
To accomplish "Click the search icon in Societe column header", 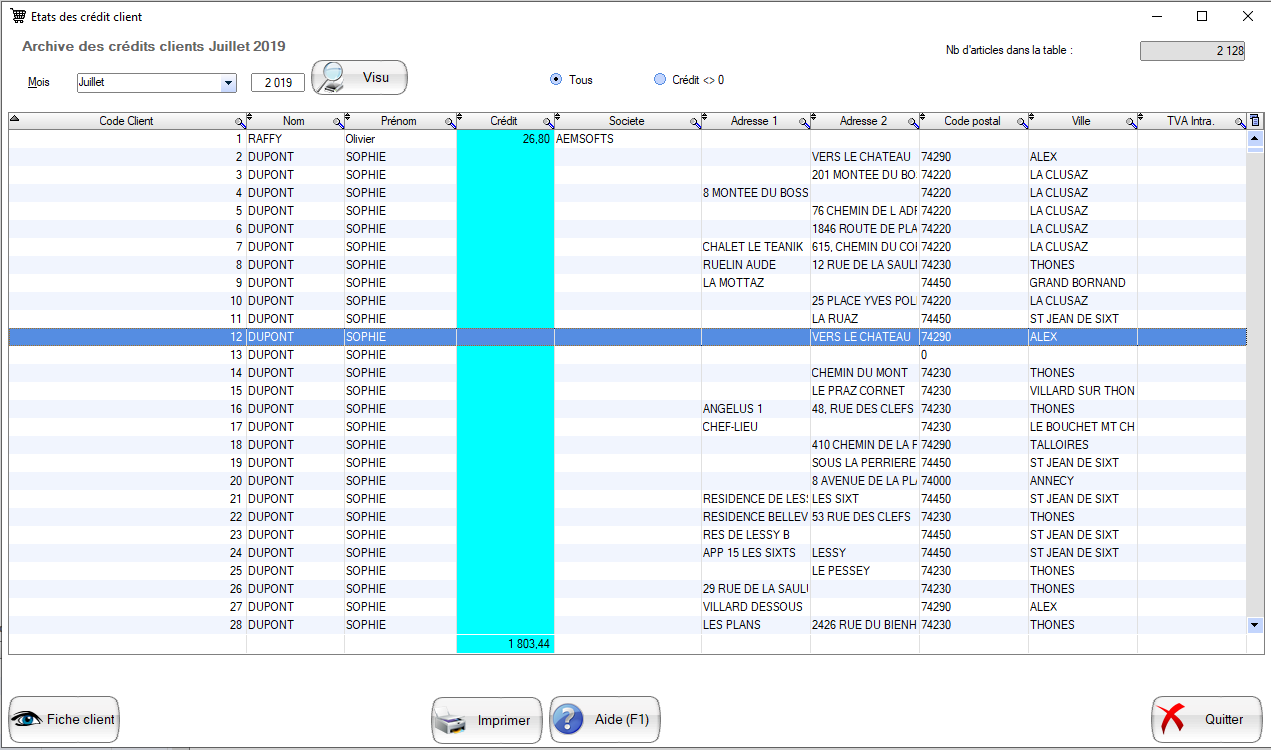I will tap(695, 122).
